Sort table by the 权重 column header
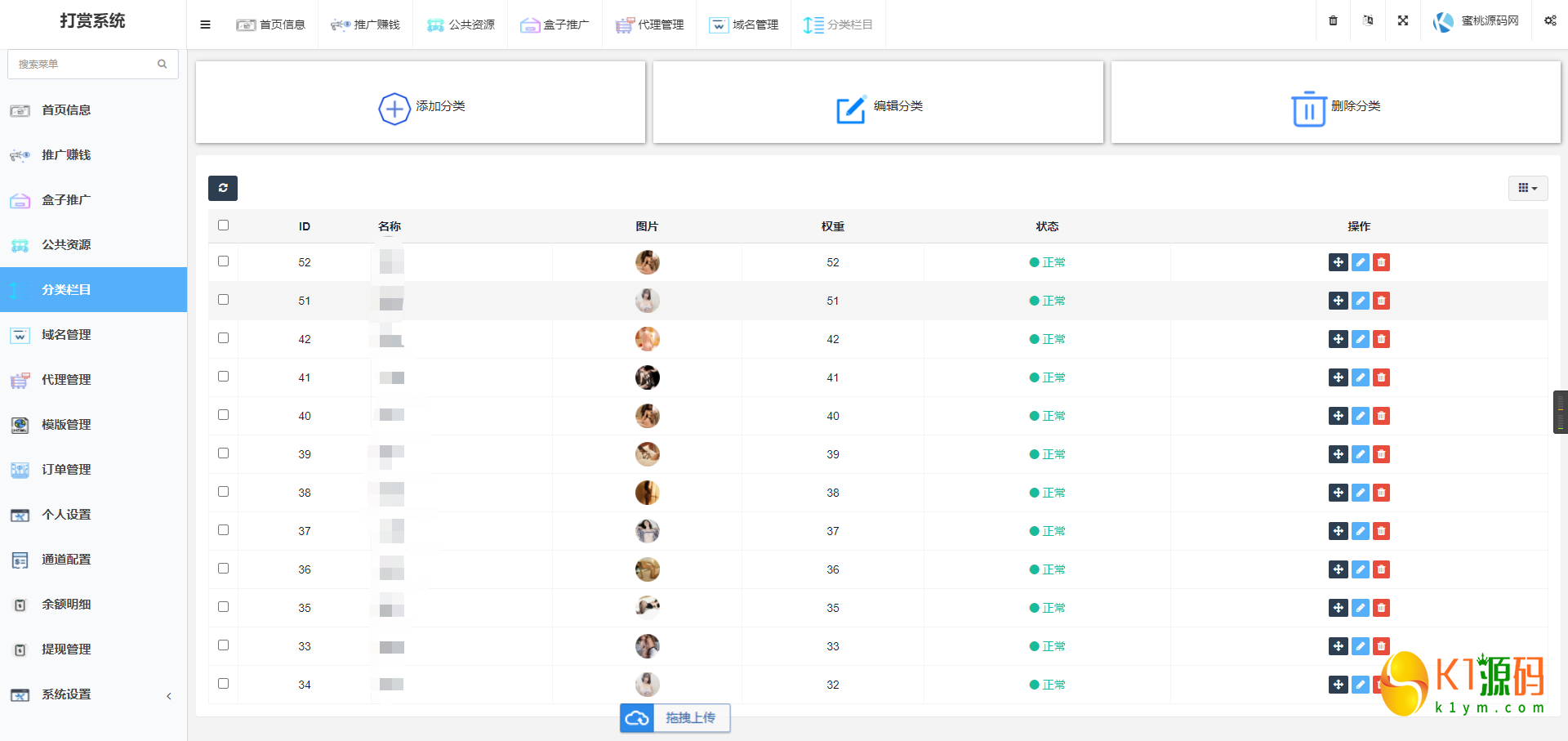The image size is (1568, 741). click(833, 226)
